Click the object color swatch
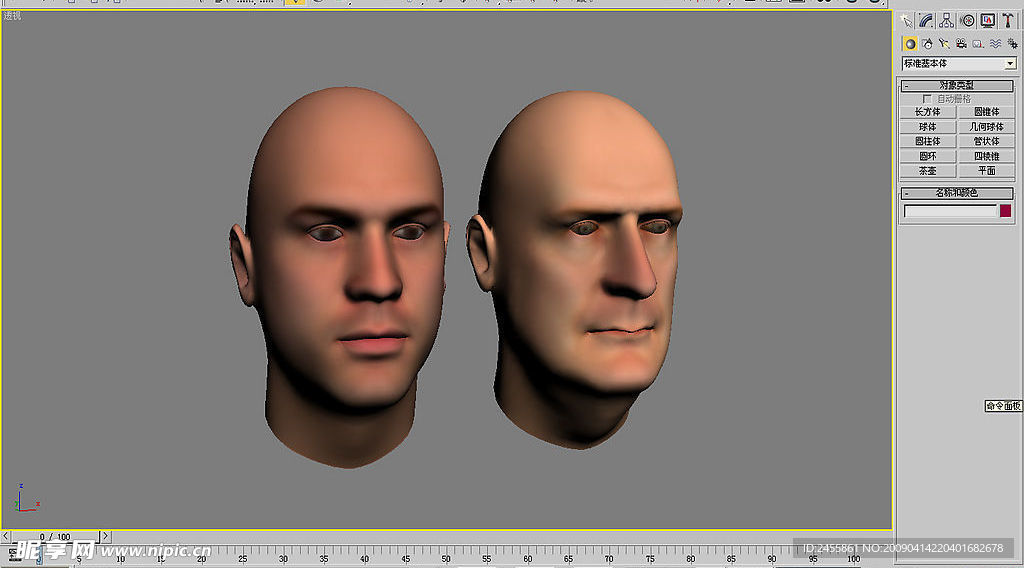The image size is (1024, 568). point(1006,211)
